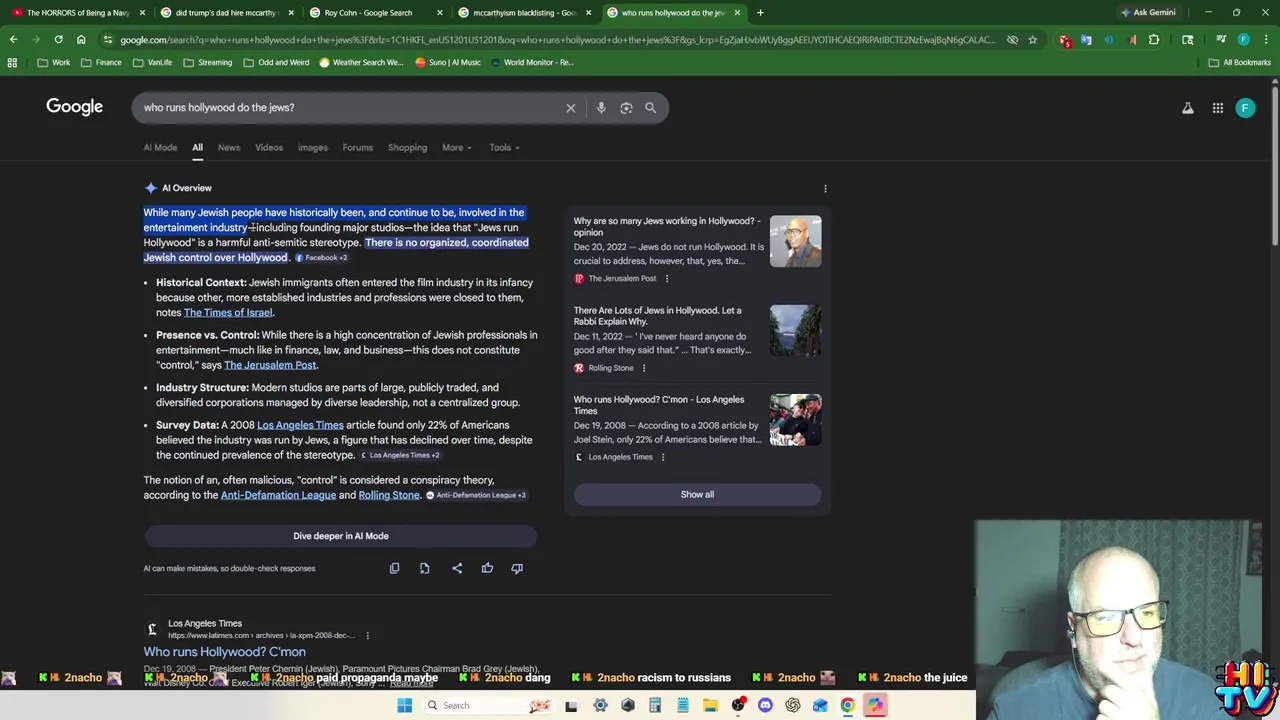Open third-party cookies eye icon
This screenshot has height=720, width=1280.
point(1012,40)
